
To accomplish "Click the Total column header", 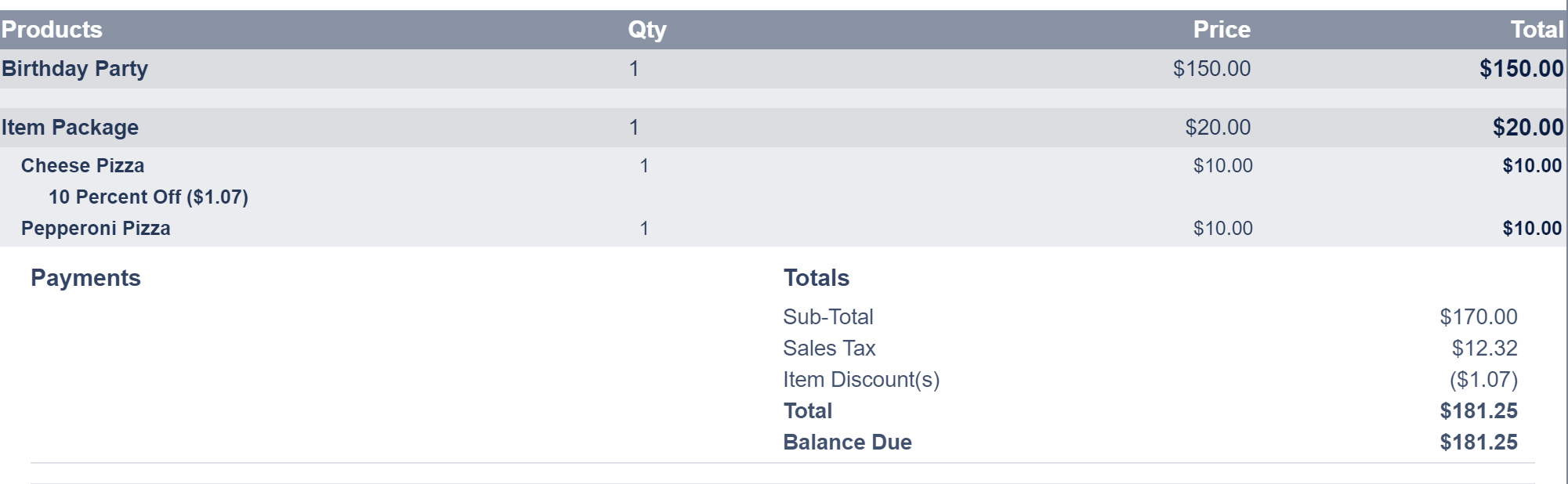I will [1536, 30].
